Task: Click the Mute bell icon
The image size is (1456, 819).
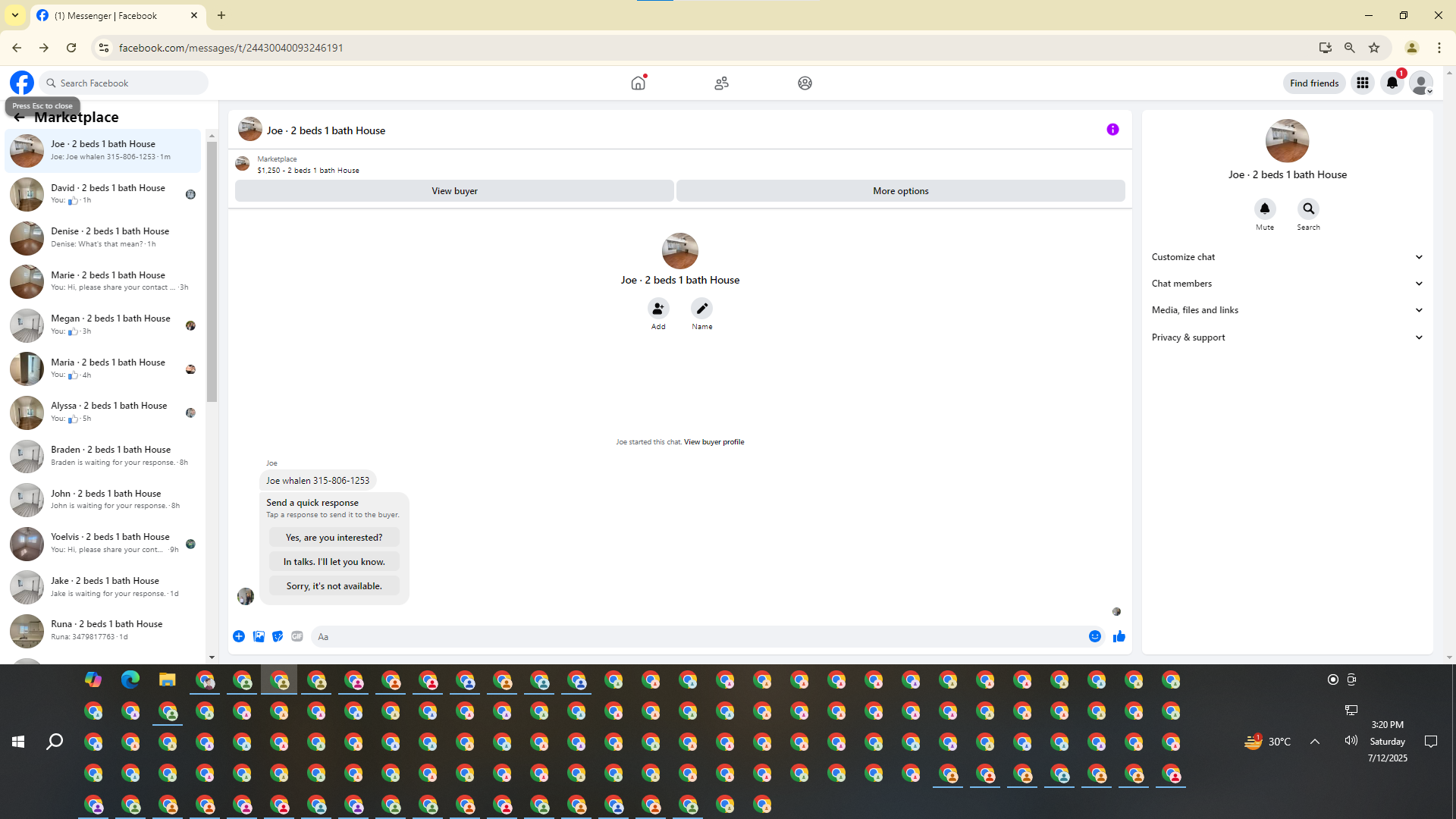Action: tap(1264, 209)
